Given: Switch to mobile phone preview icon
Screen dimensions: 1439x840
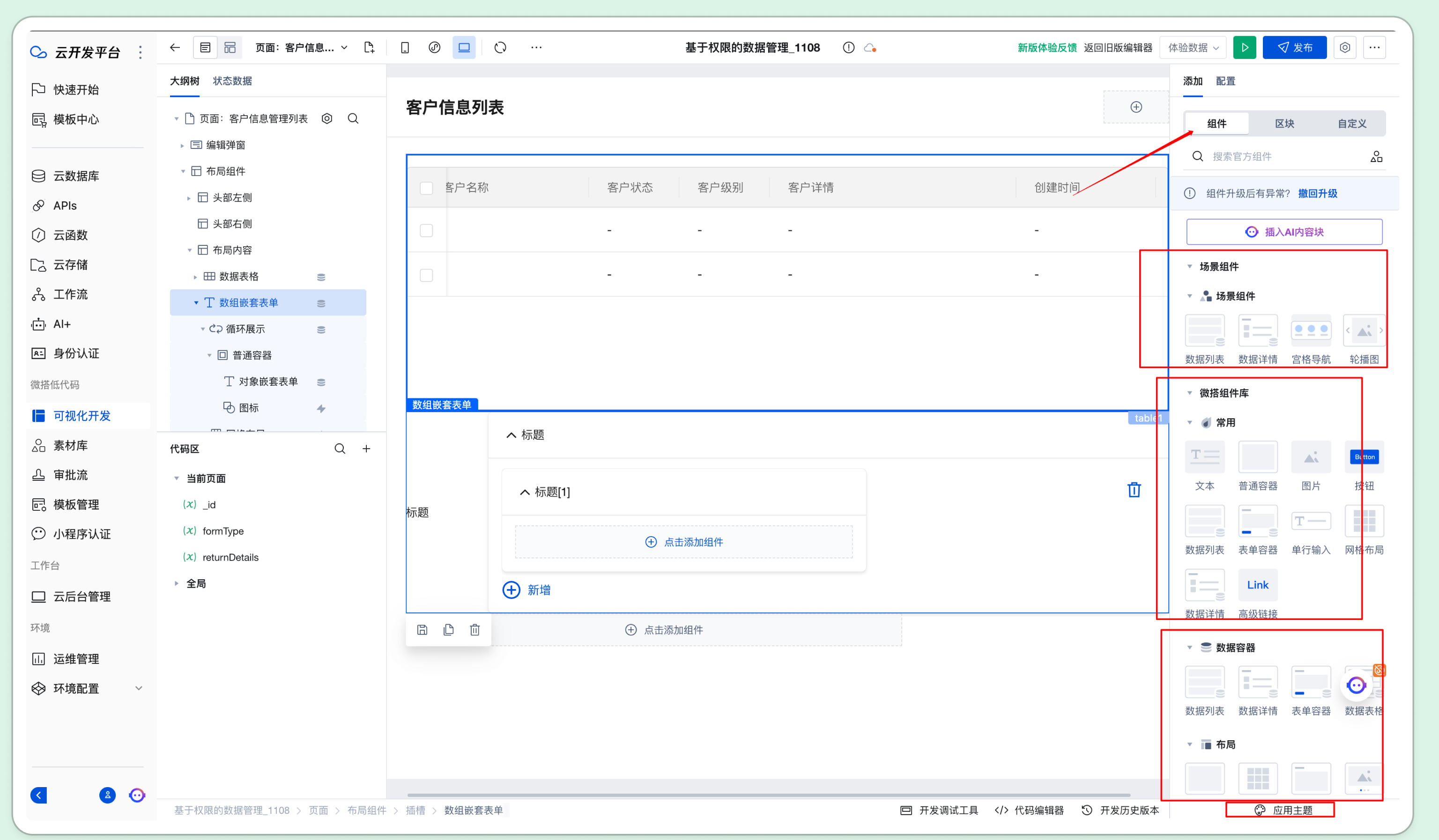Looking at the screenshot, I should (405, 47).
